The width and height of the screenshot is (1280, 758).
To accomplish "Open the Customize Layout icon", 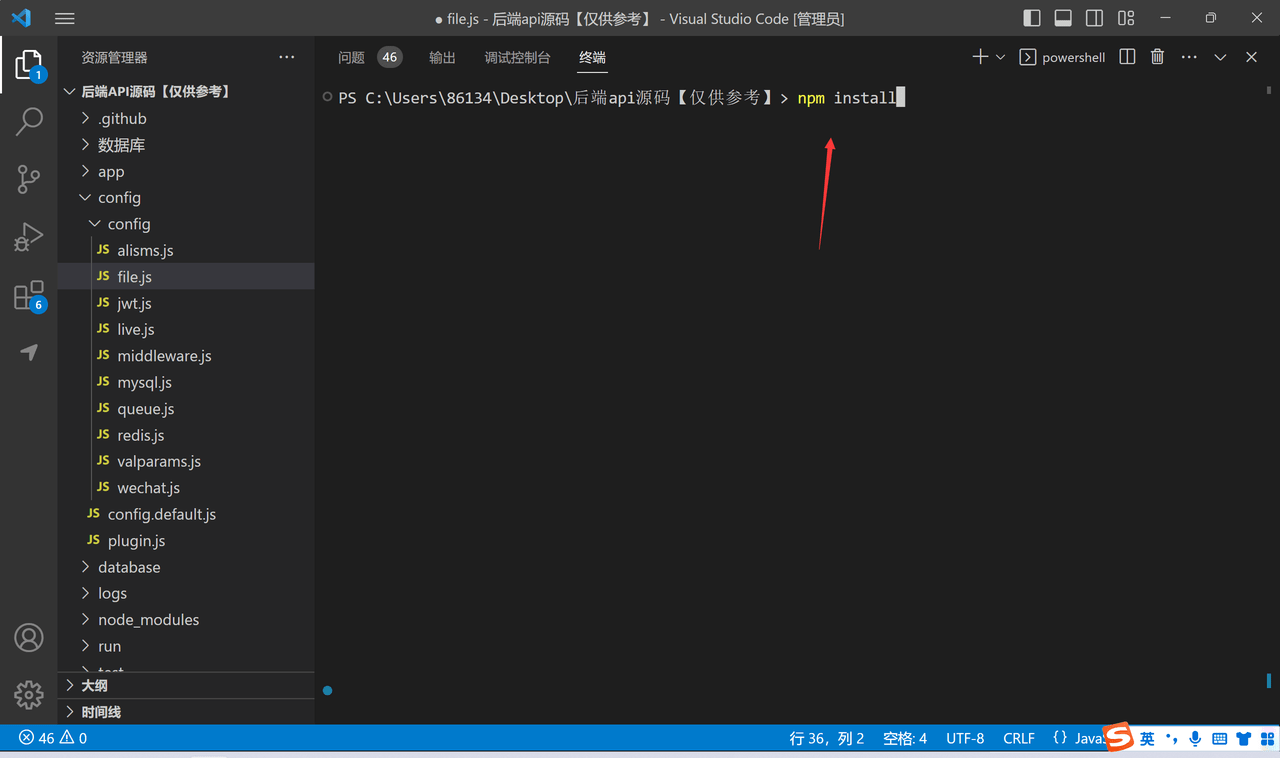I will point(1126,18).
